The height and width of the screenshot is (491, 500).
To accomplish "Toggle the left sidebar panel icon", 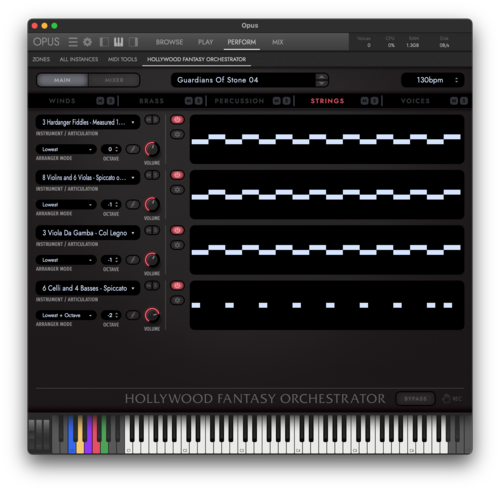I will 104,42.
